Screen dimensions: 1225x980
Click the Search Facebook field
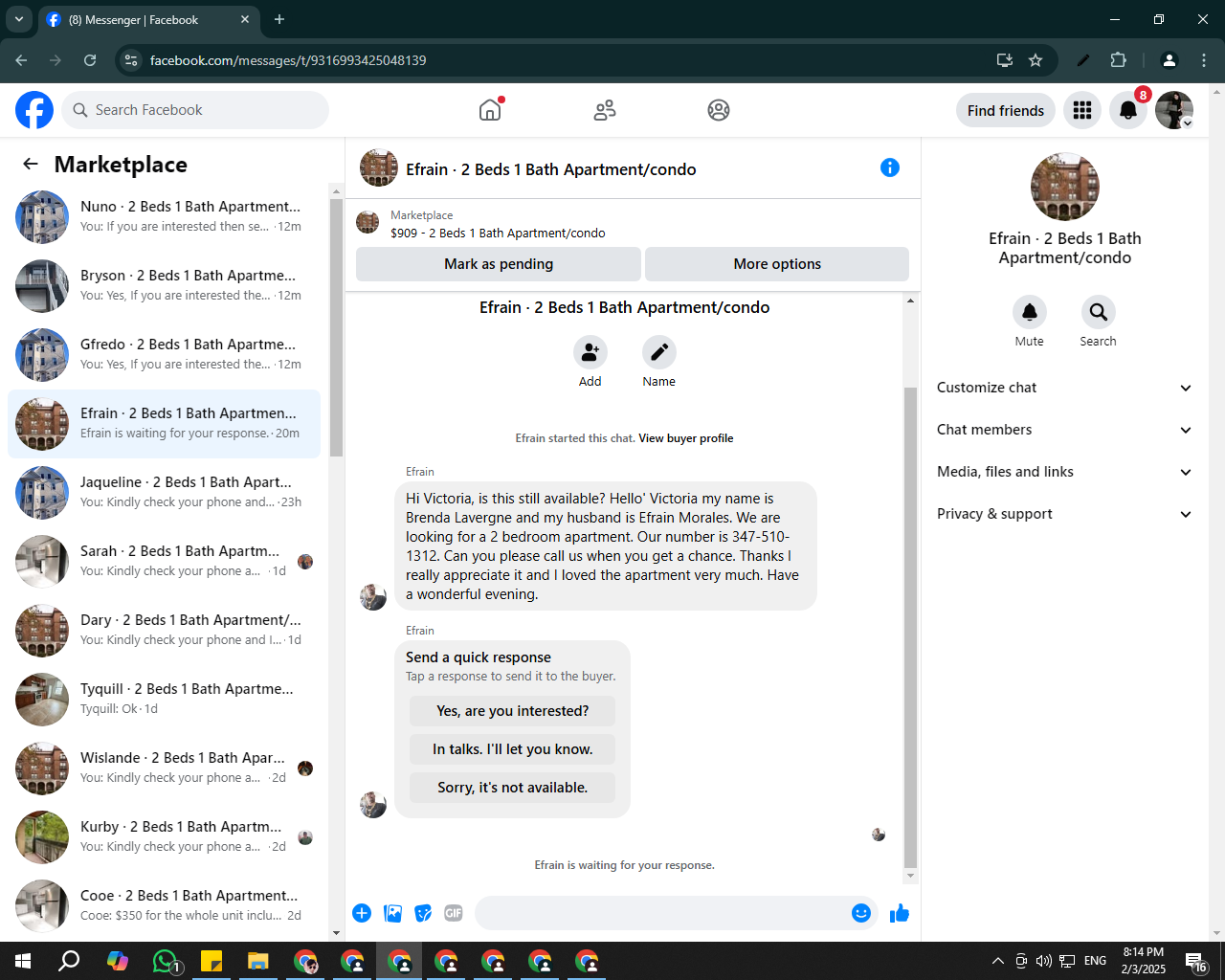[195, 110]
